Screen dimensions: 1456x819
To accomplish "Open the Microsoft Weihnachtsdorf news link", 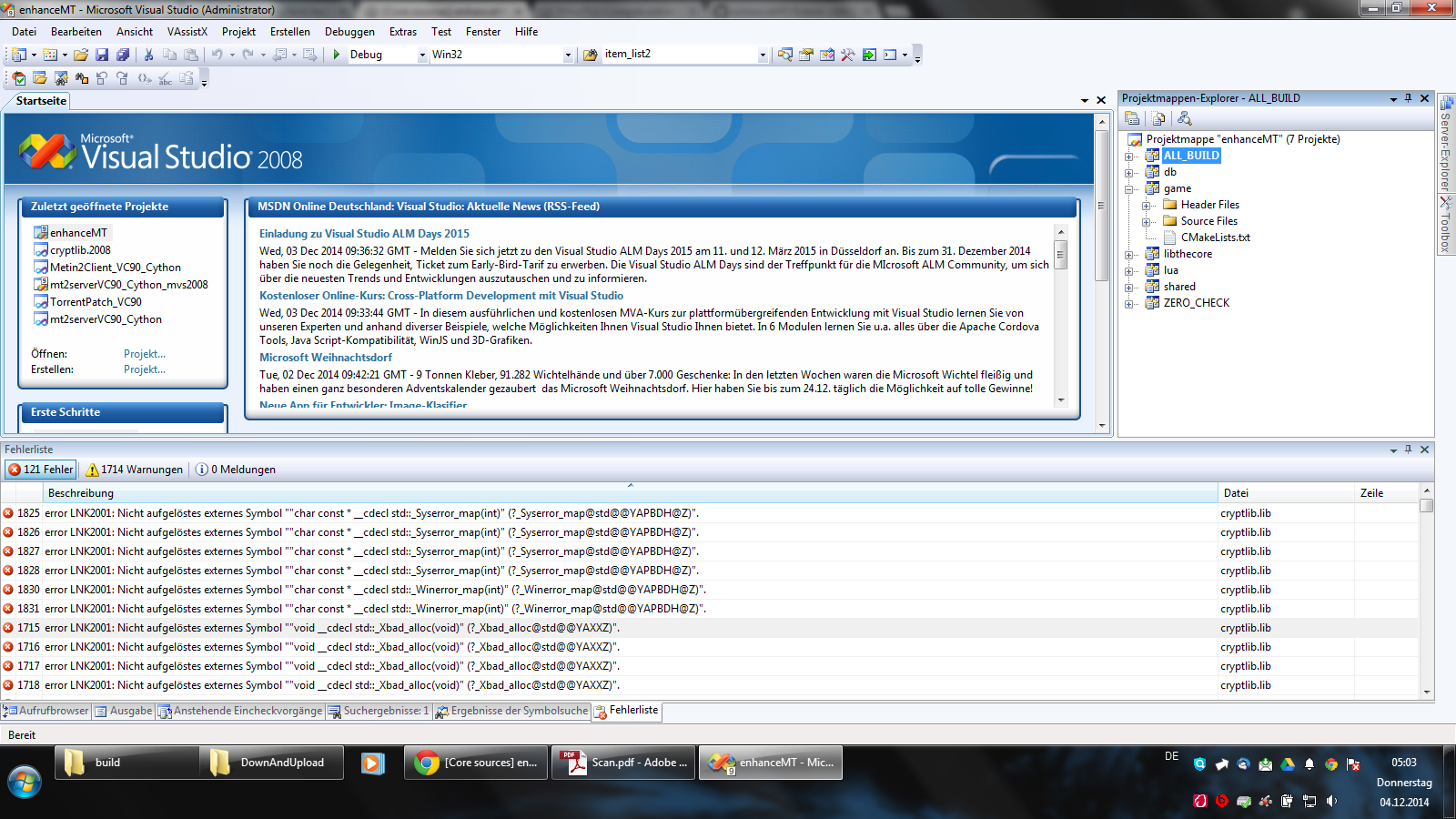I will tap(326, 358).
